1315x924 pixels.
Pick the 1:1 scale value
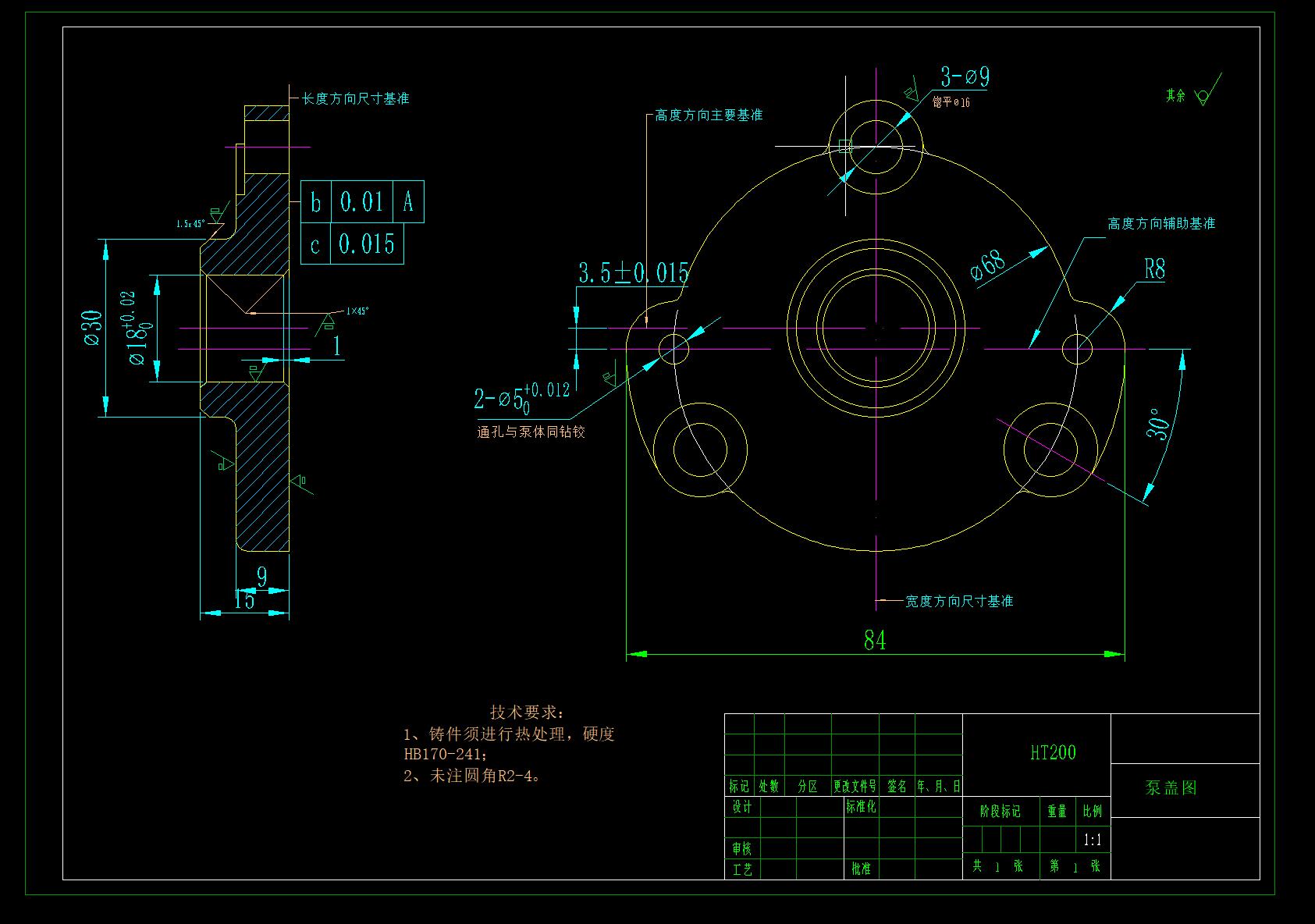1093,840
